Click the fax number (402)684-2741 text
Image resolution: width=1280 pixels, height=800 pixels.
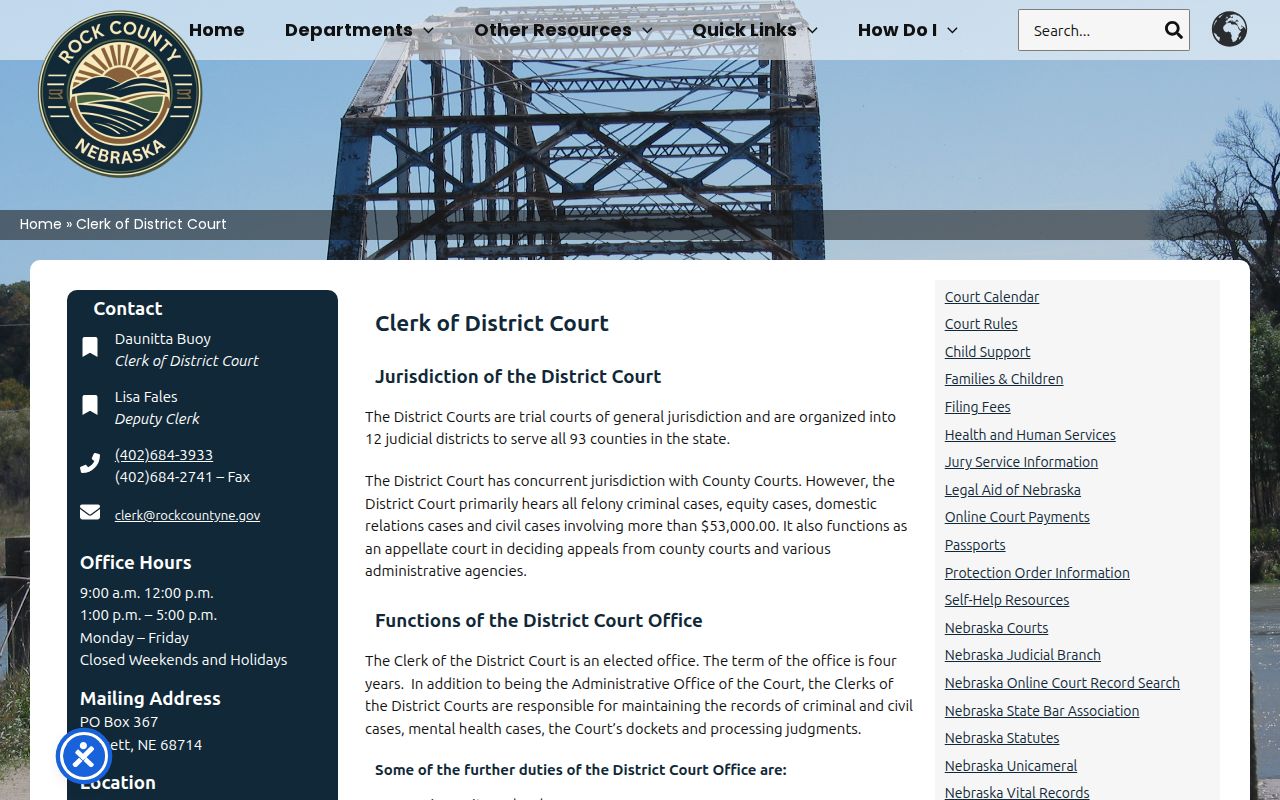[182, 477]
